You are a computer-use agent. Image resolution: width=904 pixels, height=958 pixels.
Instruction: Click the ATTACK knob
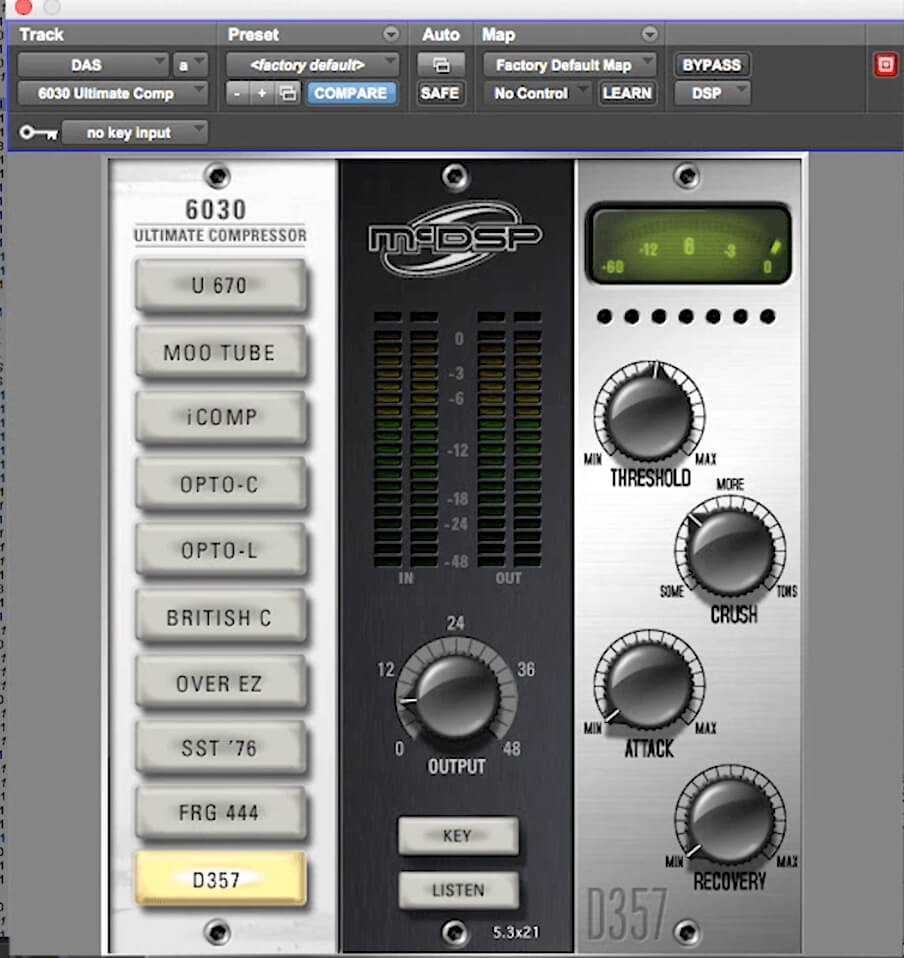pos(650,685)
